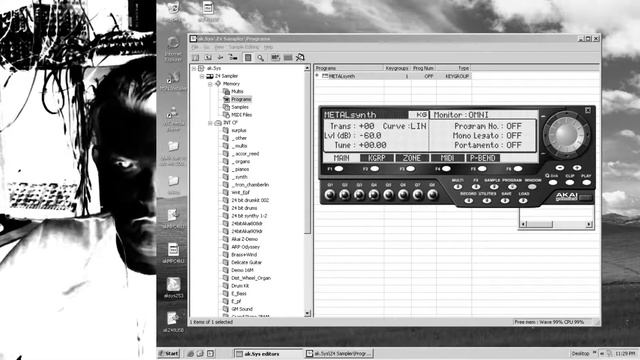Click the PROGRAM mode button on sampler
This screenshot has height=360, width=640.
pyautogui.click(x=512, y=187)
